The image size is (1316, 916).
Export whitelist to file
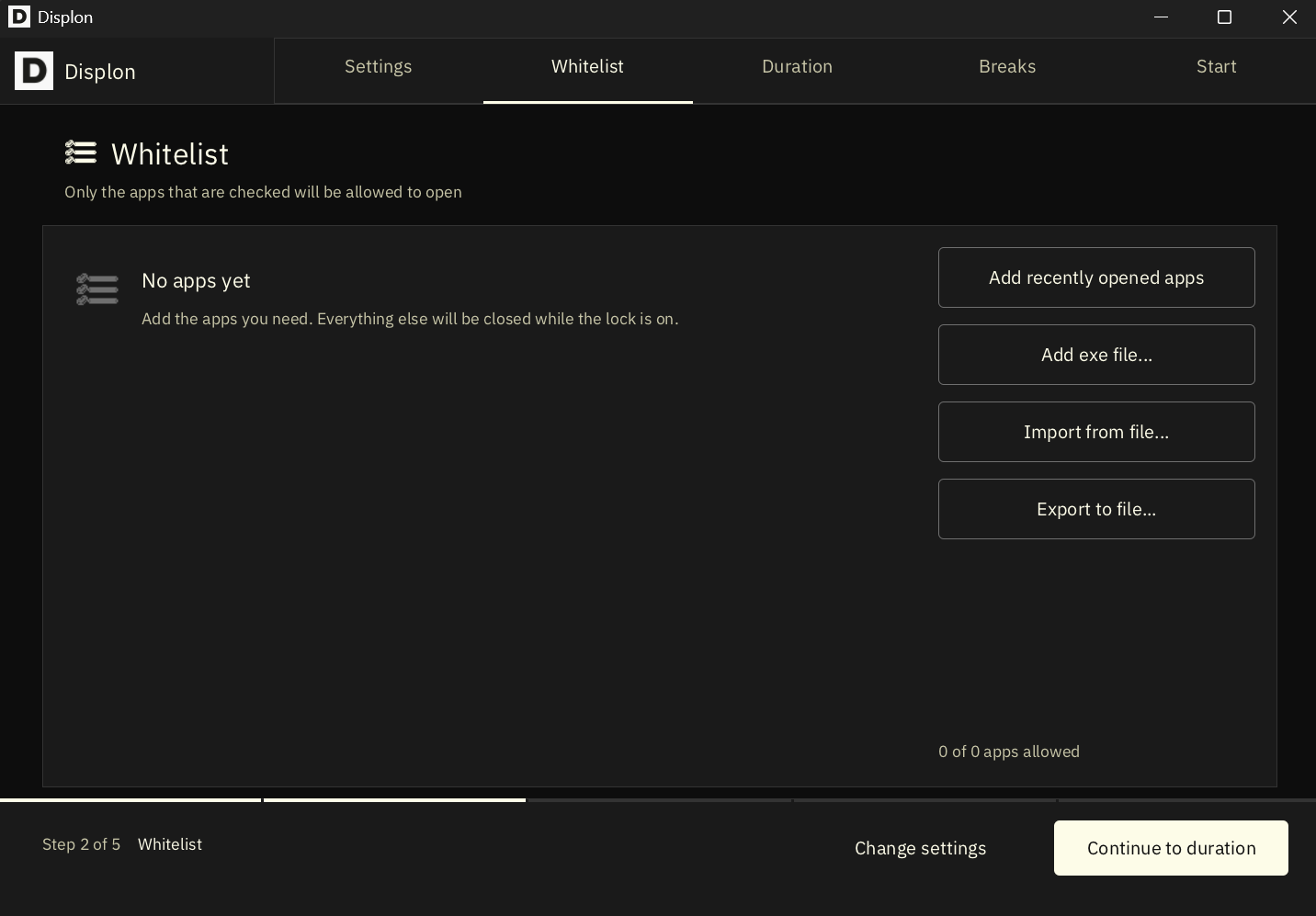[1096, 509]
